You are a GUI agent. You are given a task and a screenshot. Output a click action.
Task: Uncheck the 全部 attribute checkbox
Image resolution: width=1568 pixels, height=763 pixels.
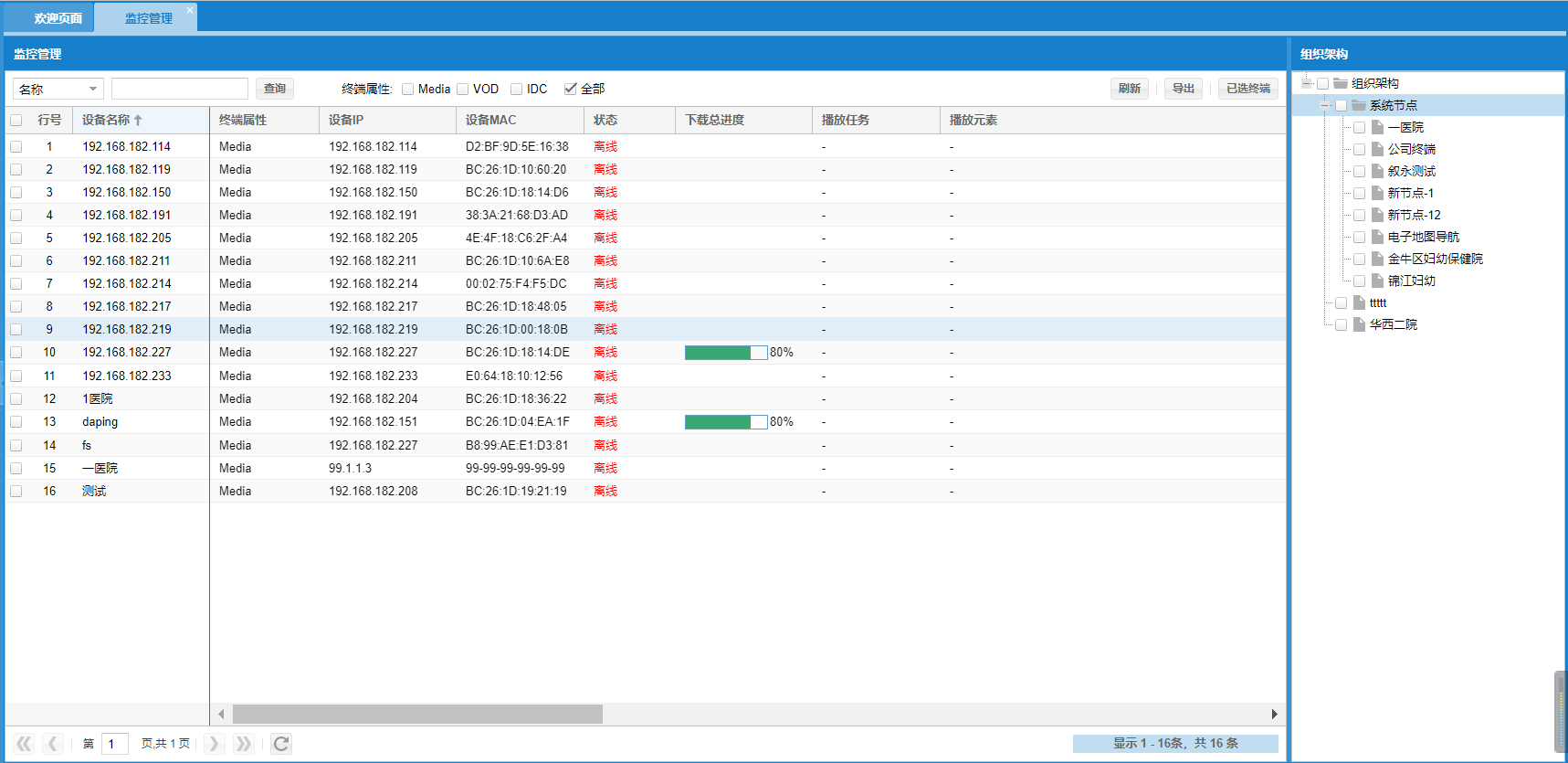(x=571, y=89)
